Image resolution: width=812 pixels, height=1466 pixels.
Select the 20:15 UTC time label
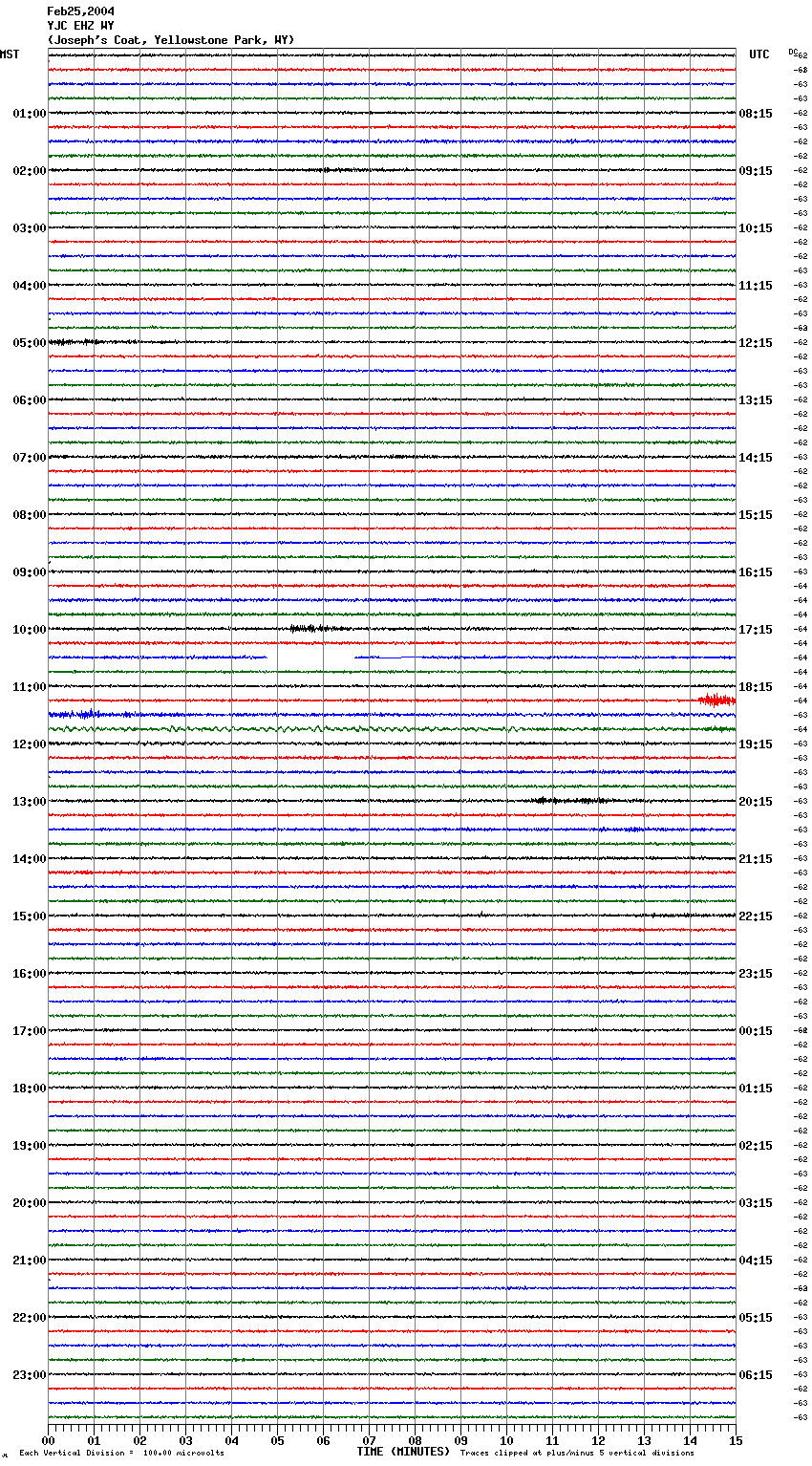point(756,802)
